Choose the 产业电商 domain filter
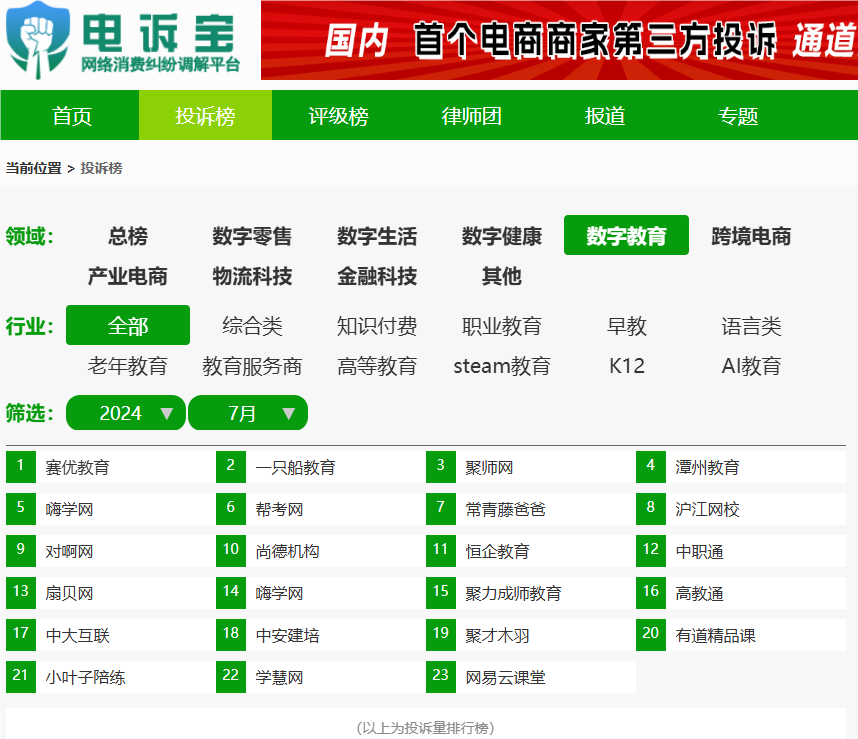 [128, 276]
